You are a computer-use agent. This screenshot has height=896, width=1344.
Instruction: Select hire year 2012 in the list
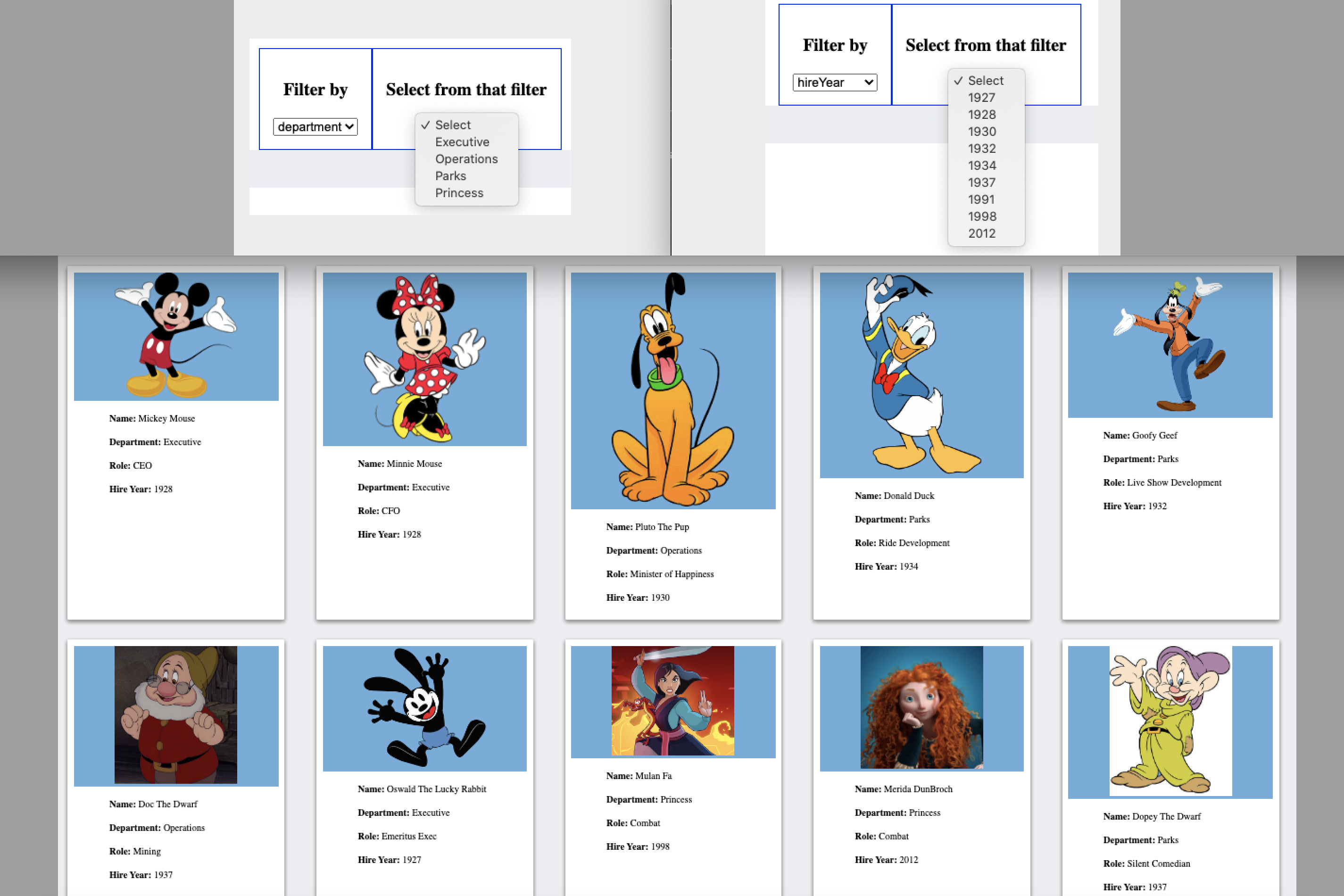point(981,234)
